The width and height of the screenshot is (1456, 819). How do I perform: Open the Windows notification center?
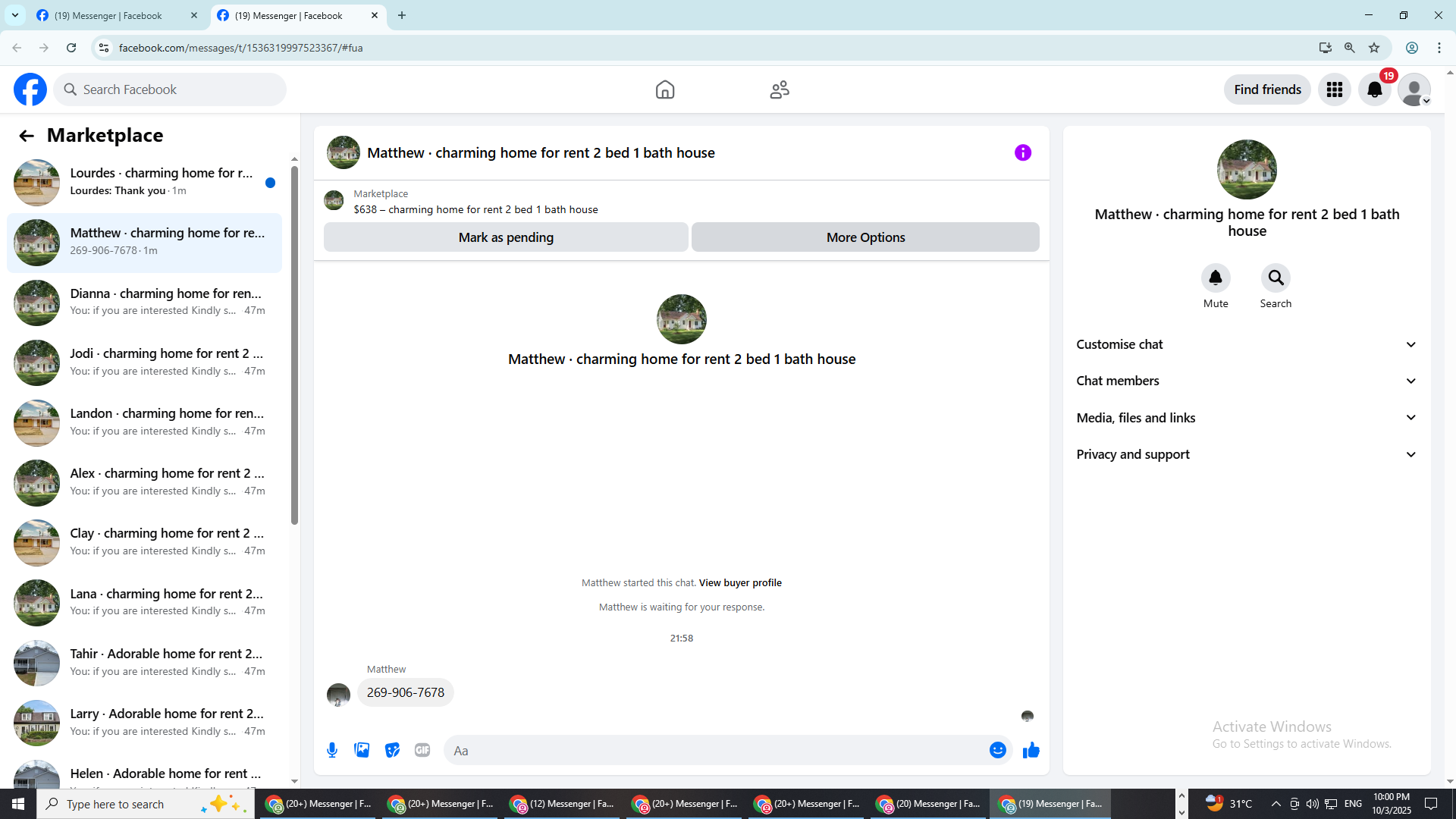[1431, 804]
